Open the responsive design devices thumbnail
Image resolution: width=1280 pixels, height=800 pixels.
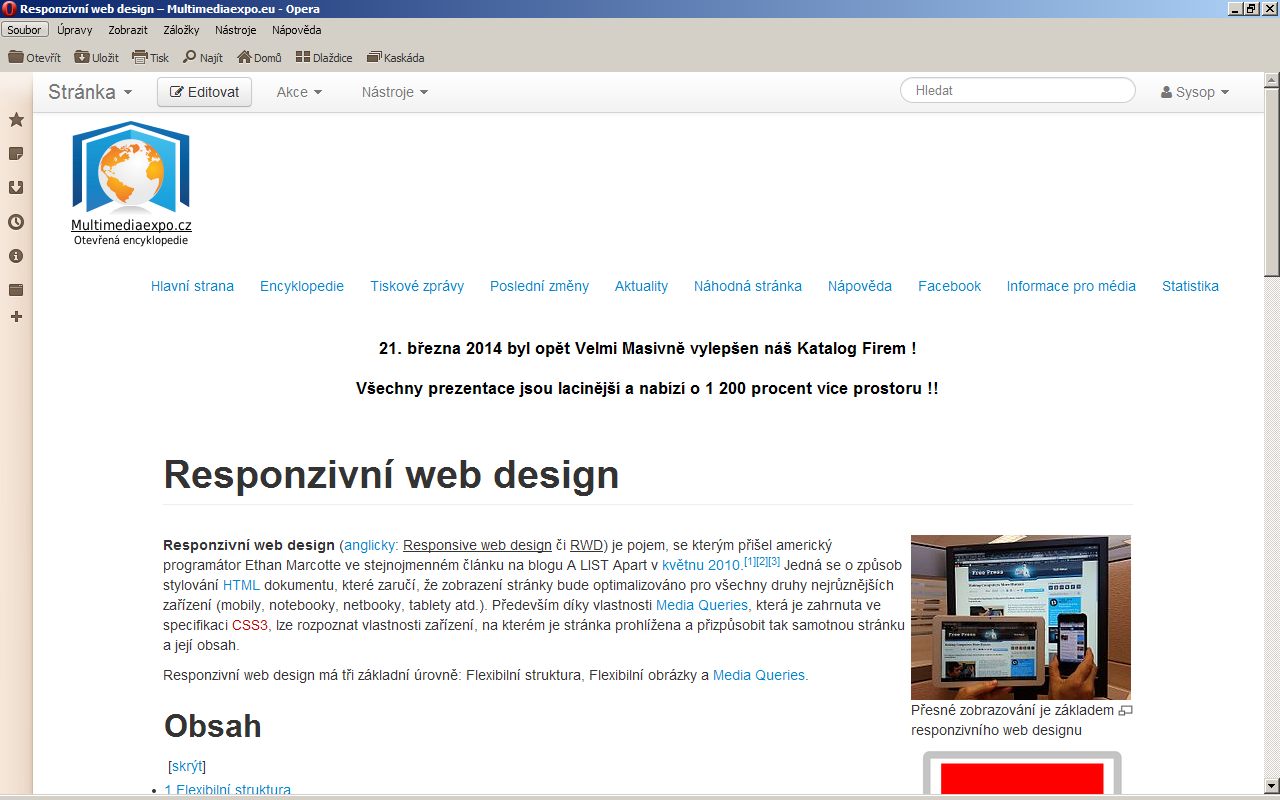click(1020, 617)
